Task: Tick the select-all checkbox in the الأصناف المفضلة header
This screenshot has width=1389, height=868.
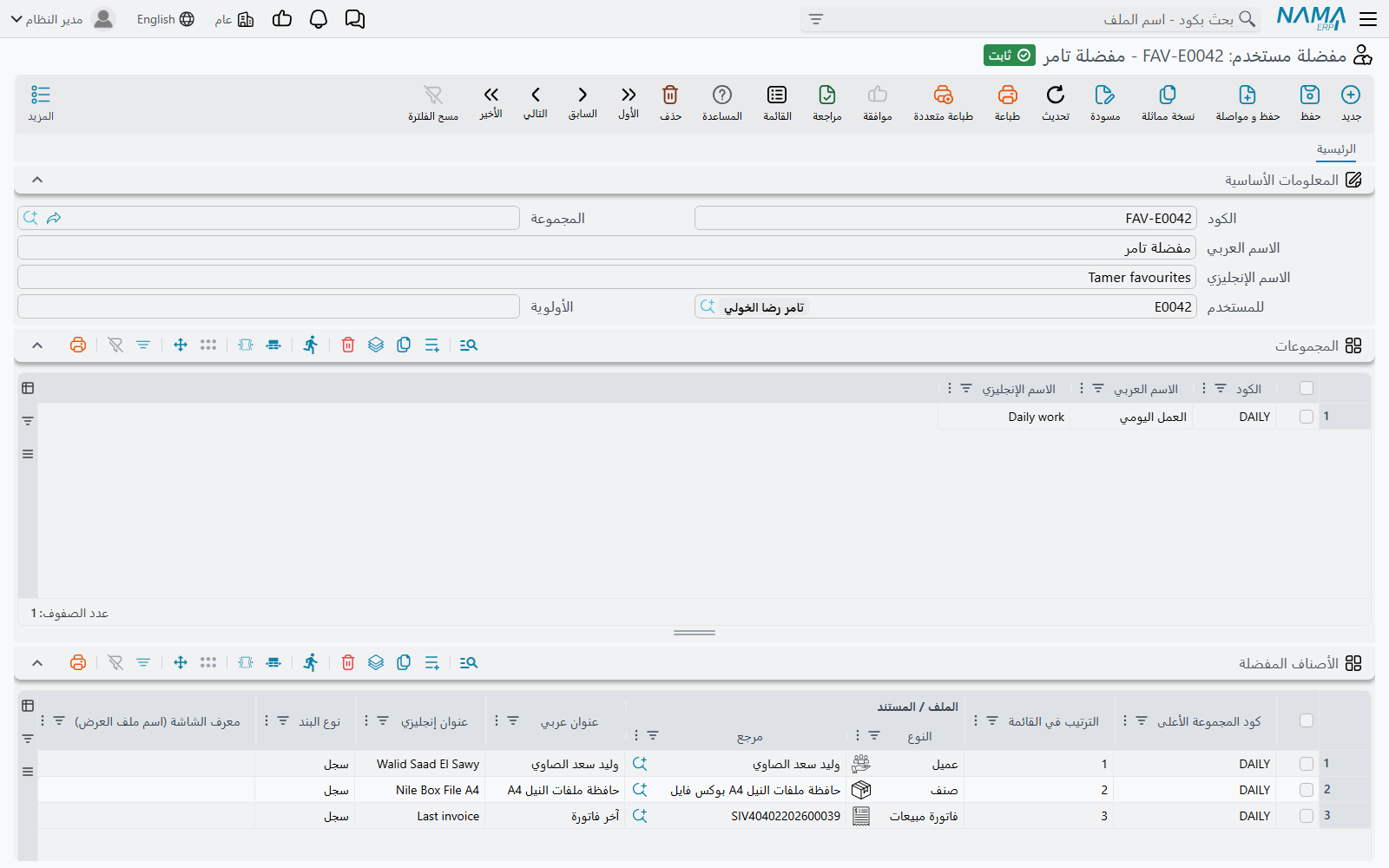Action: coord(1307,720)
